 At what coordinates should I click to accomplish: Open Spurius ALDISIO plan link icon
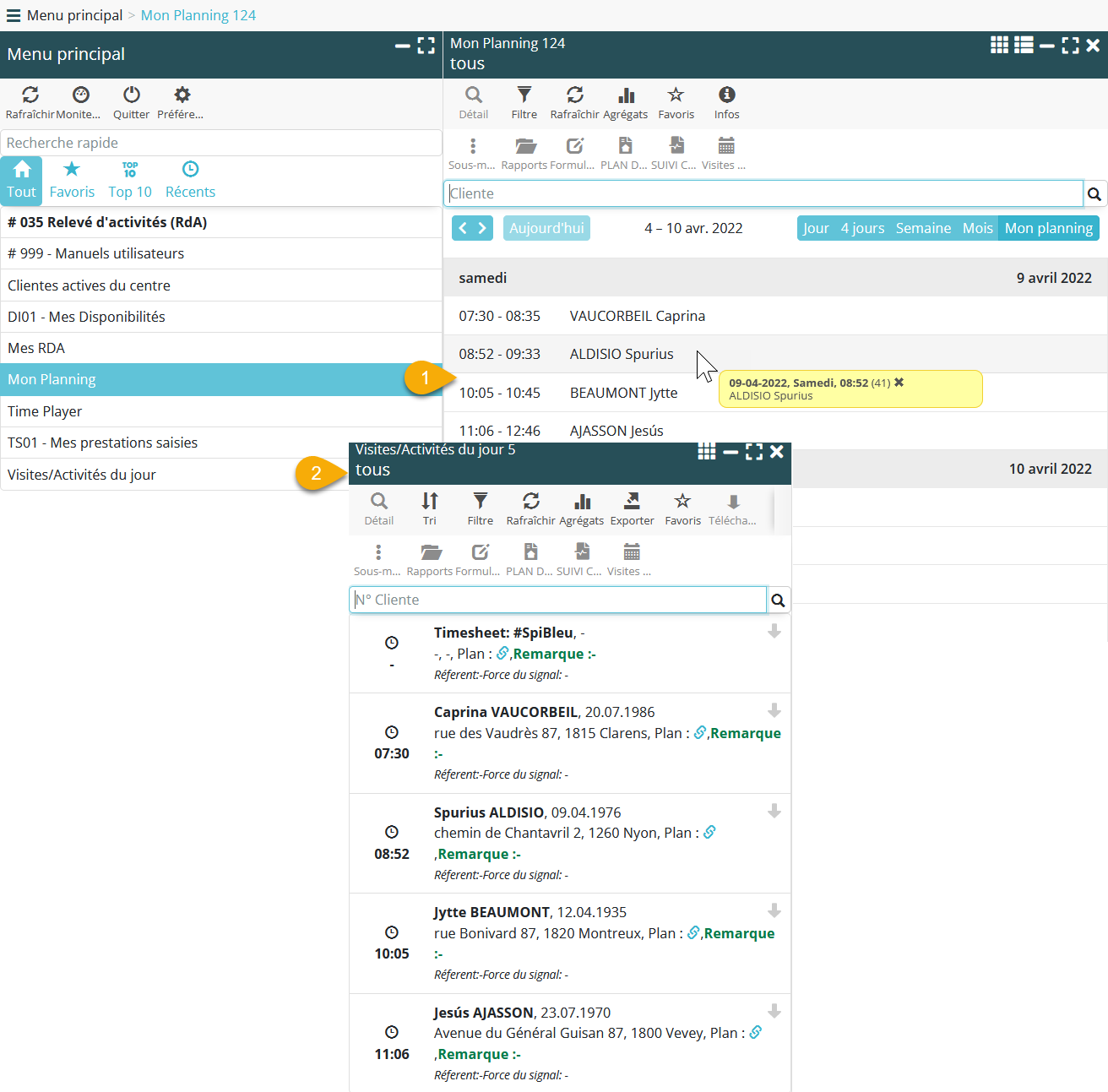tap(709, 833)
